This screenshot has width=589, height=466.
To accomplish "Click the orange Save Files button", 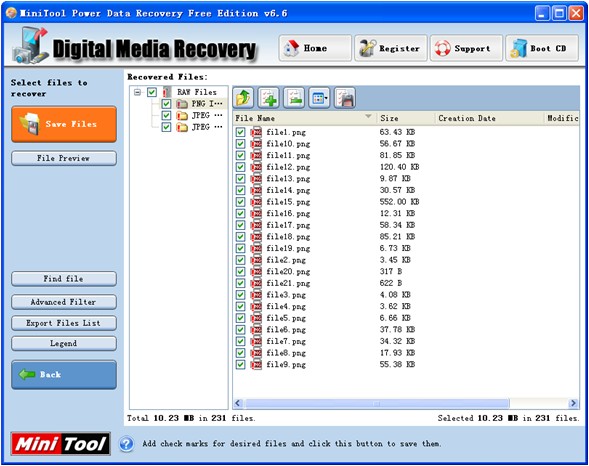I will click(x=64, y=124).
